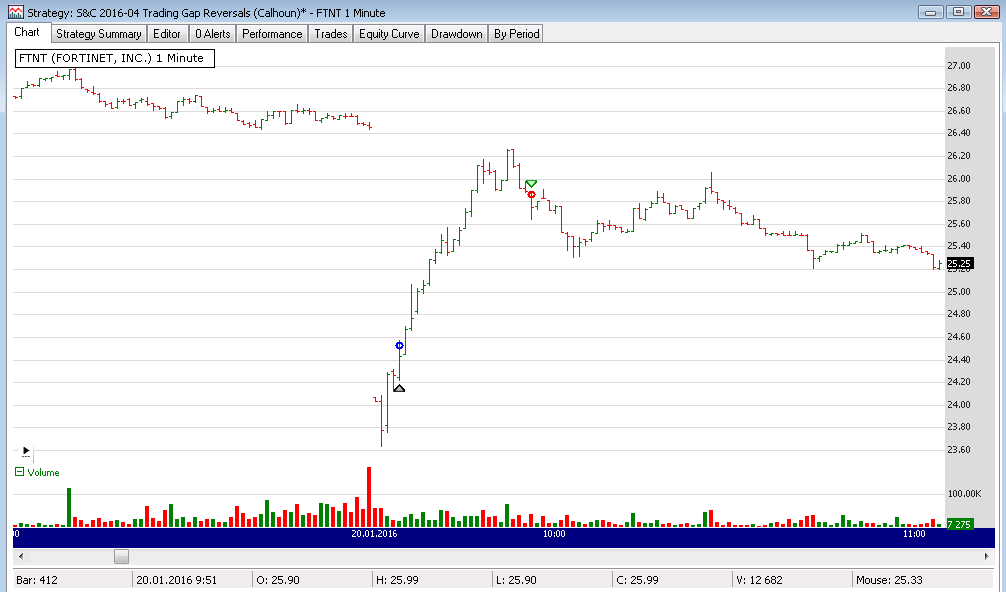
Task: Open the 0 Alerts tab
Action: click(212, 34)
